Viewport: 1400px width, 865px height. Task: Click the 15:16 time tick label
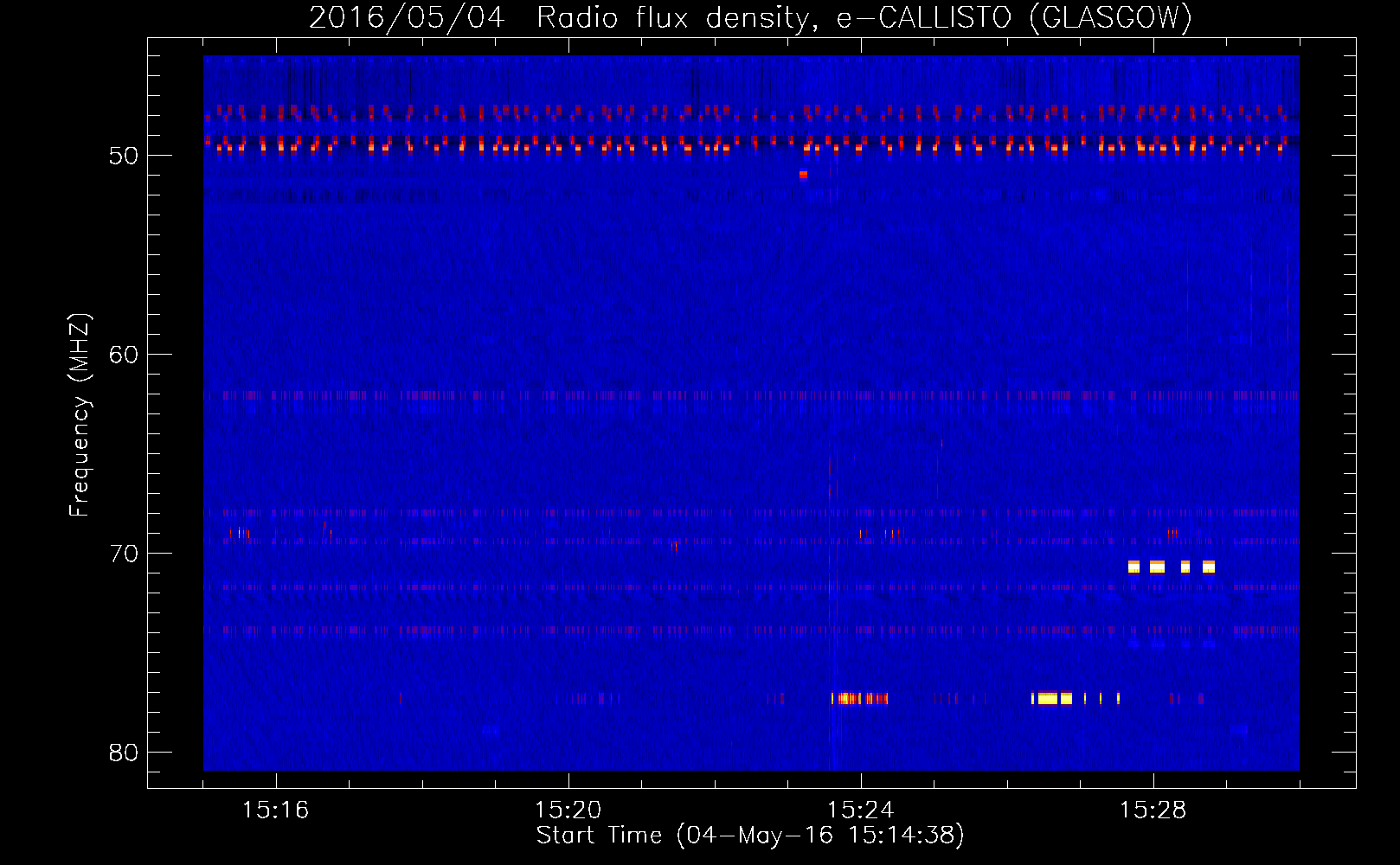tap(275, 811)
